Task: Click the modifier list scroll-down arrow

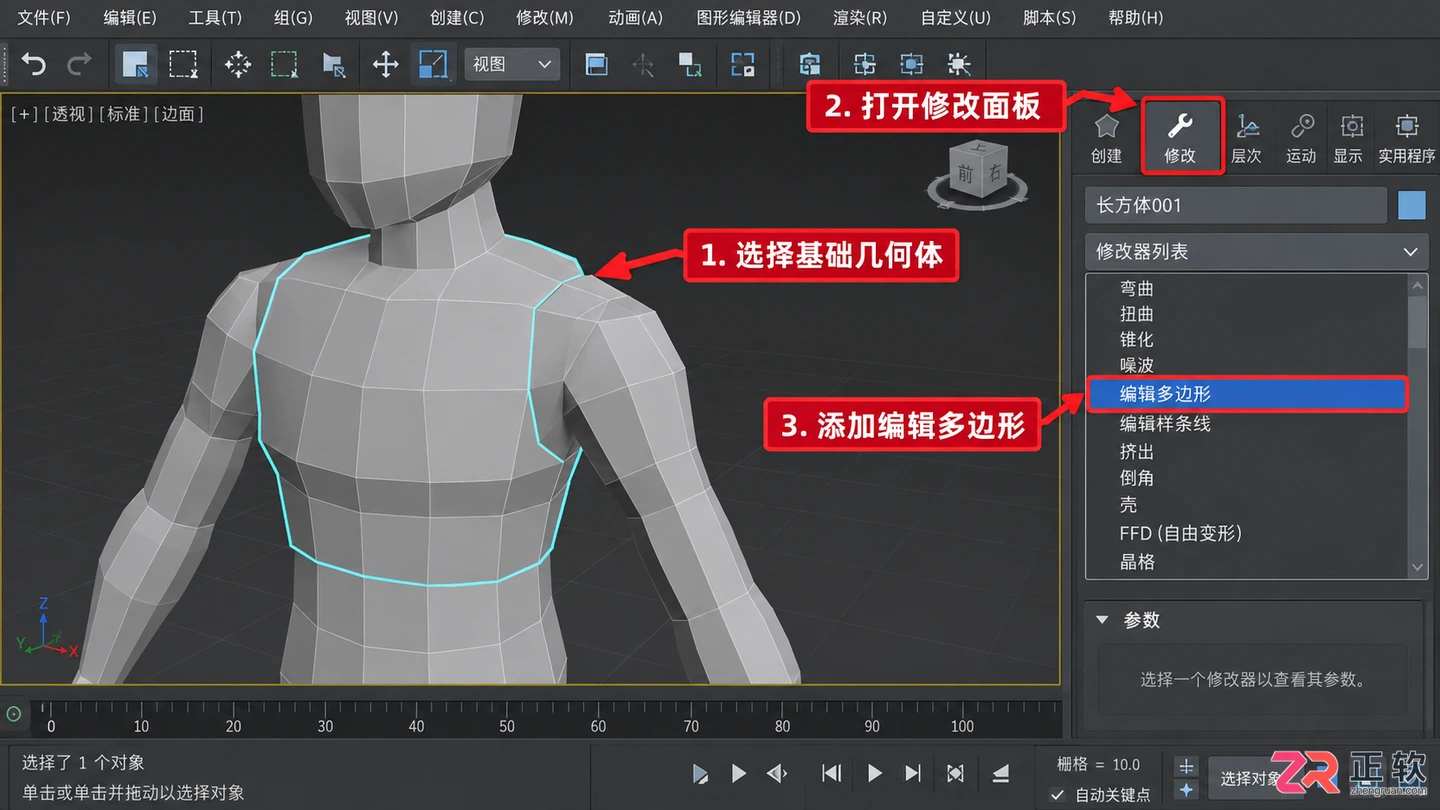Action: (x=1417, y=567)
